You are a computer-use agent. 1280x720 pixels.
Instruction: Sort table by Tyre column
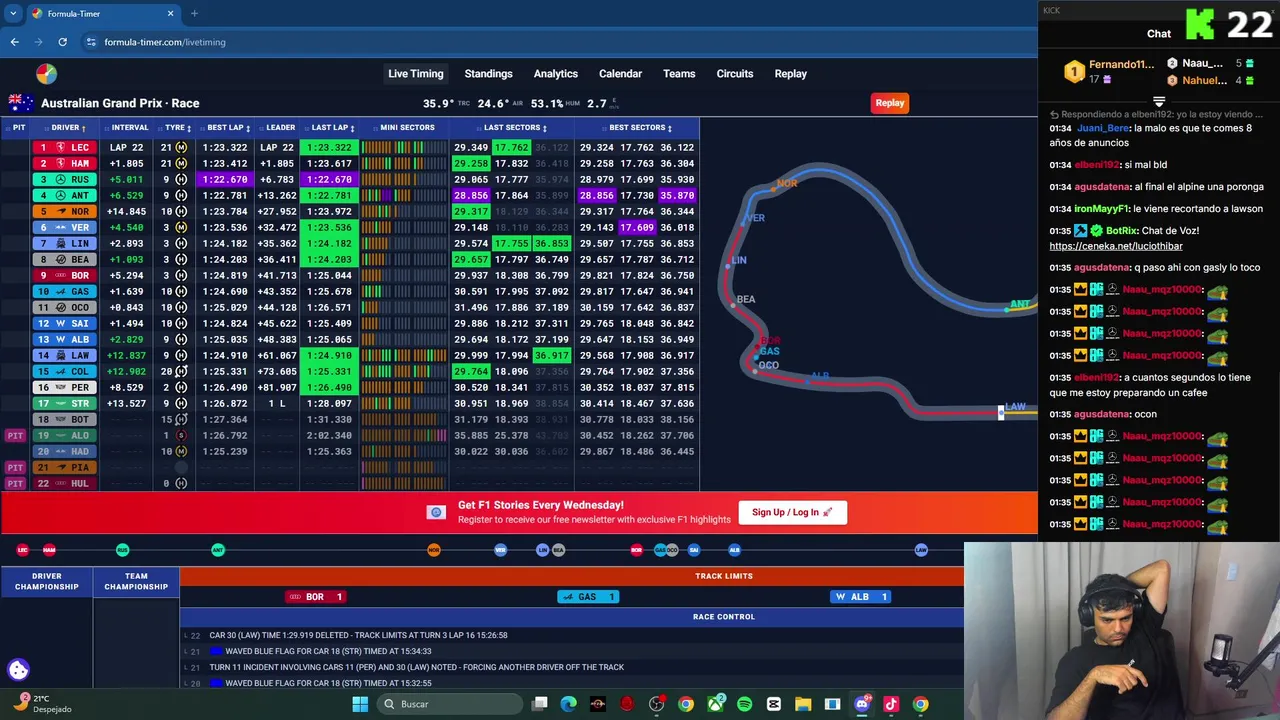pos(178,127)
